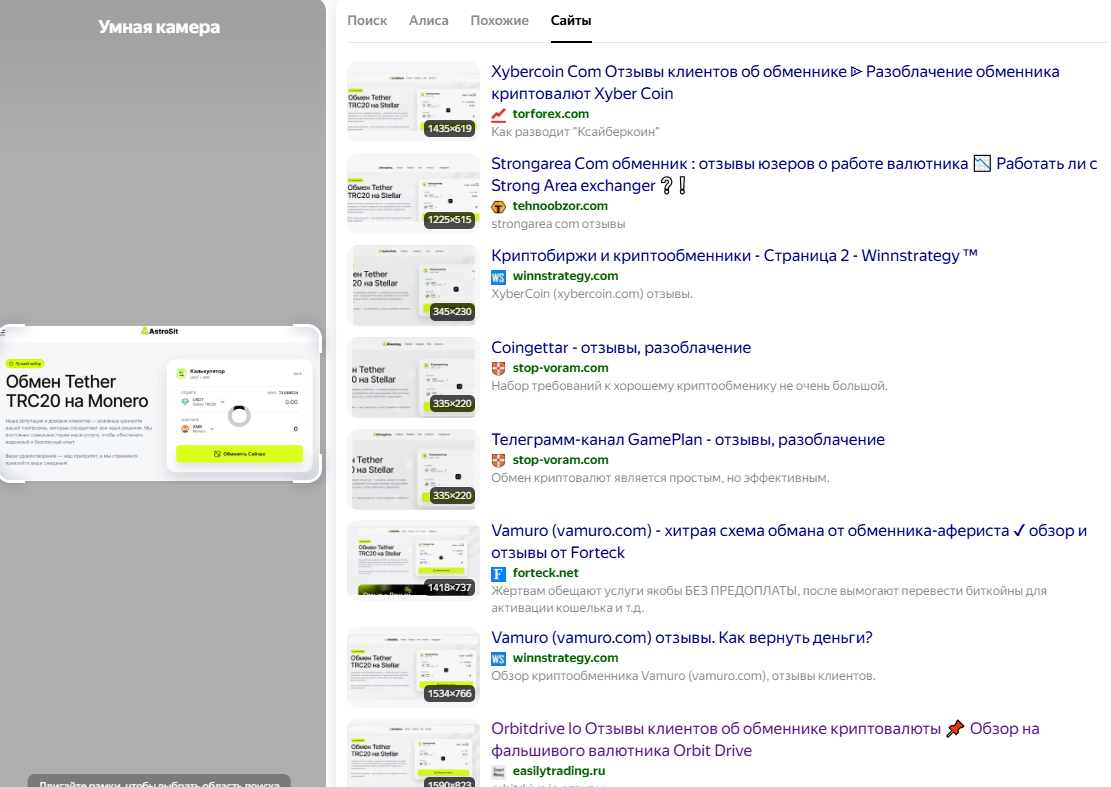This screenshot has height=787, width=1111.
Task: Click the AstroSit logo in the preview
Action: click(x=160, y=331)
